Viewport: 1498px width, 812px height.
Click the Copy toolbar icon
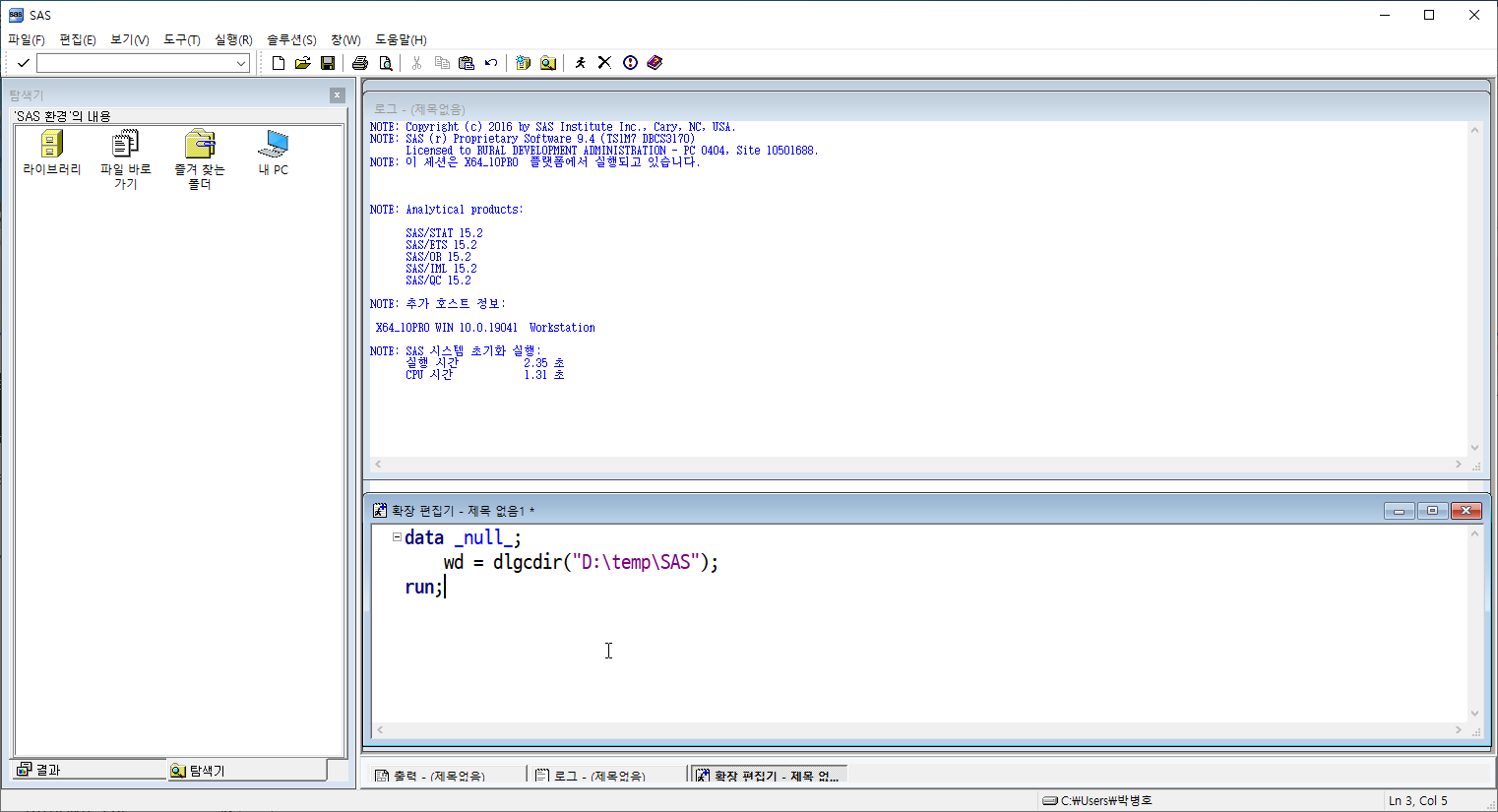click(x=442, y=63)
